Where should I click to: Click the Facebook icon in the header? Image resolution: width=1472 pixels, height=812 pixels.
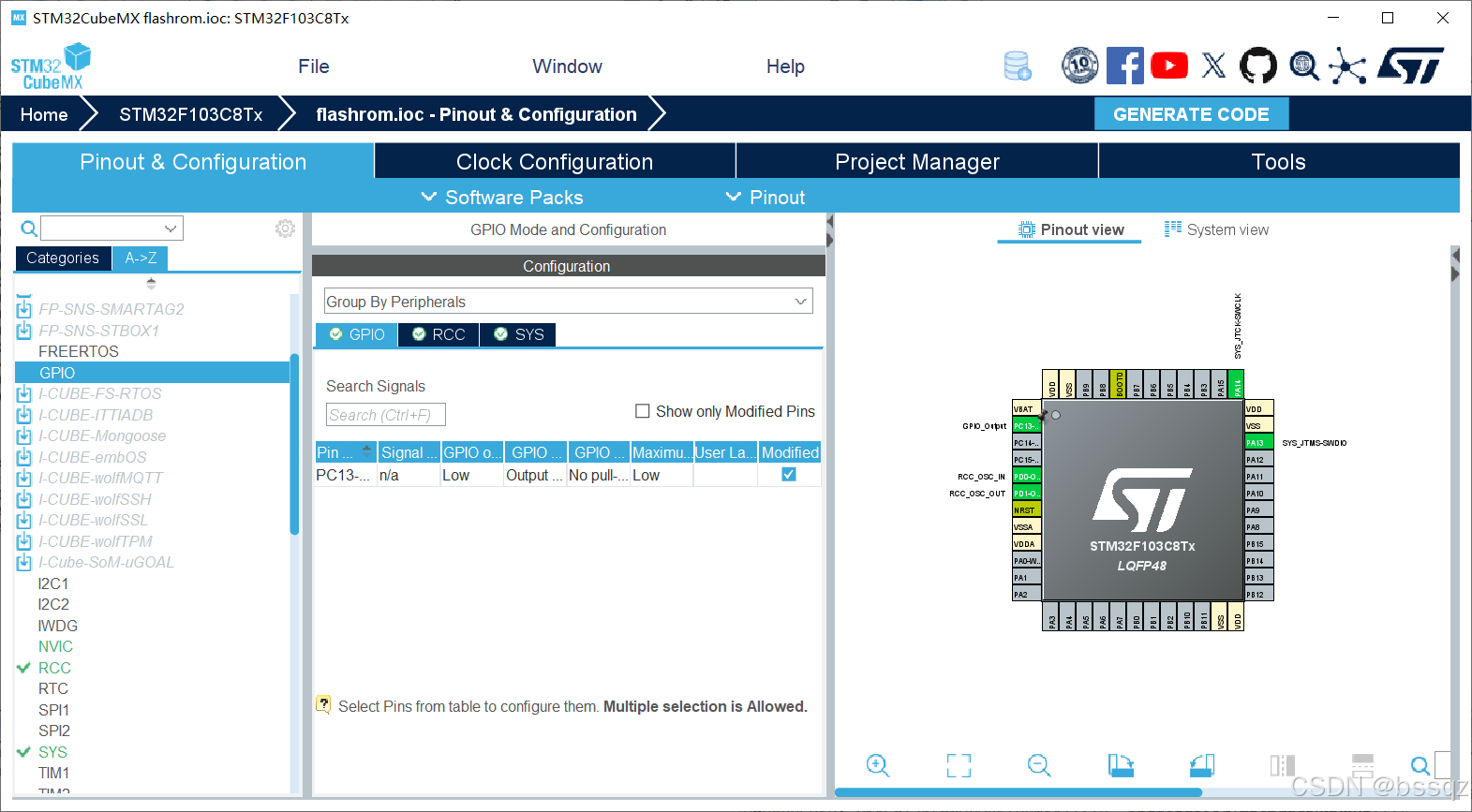coord(1124,66)
